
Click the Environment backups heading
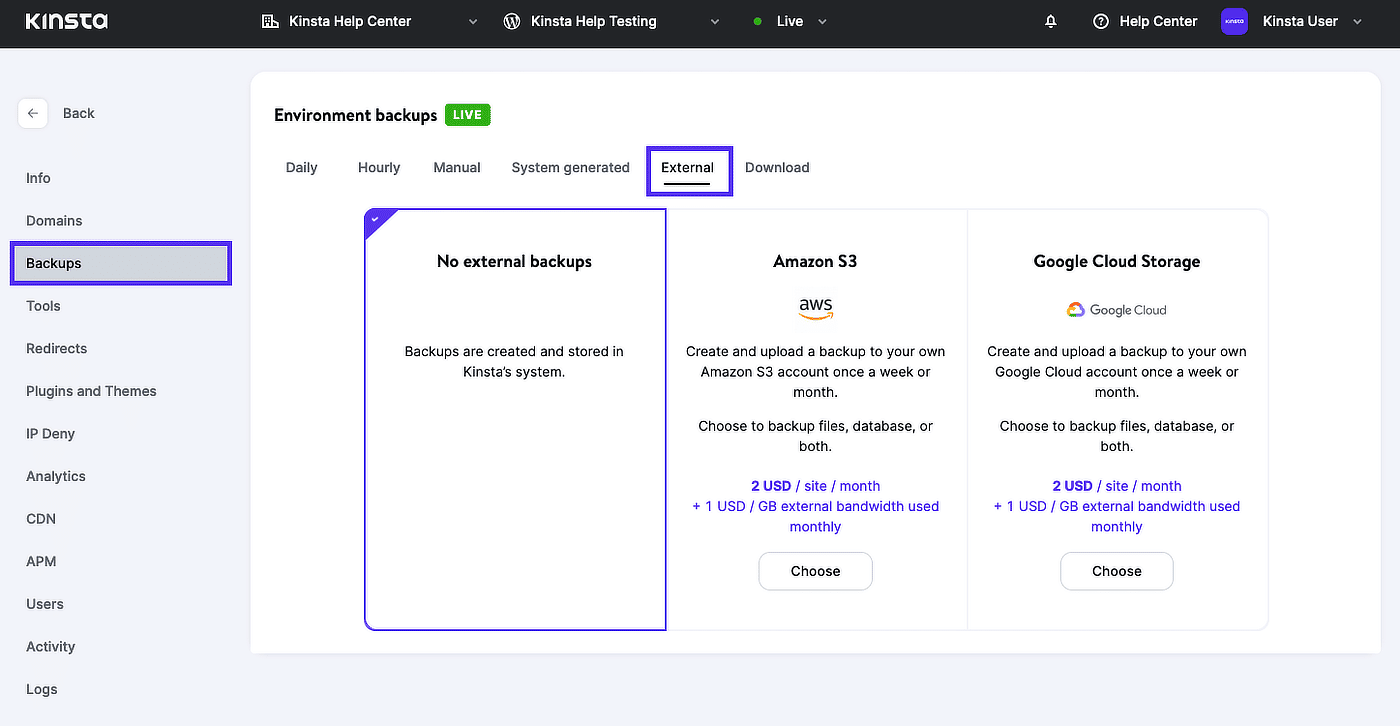tap(356, 115)
